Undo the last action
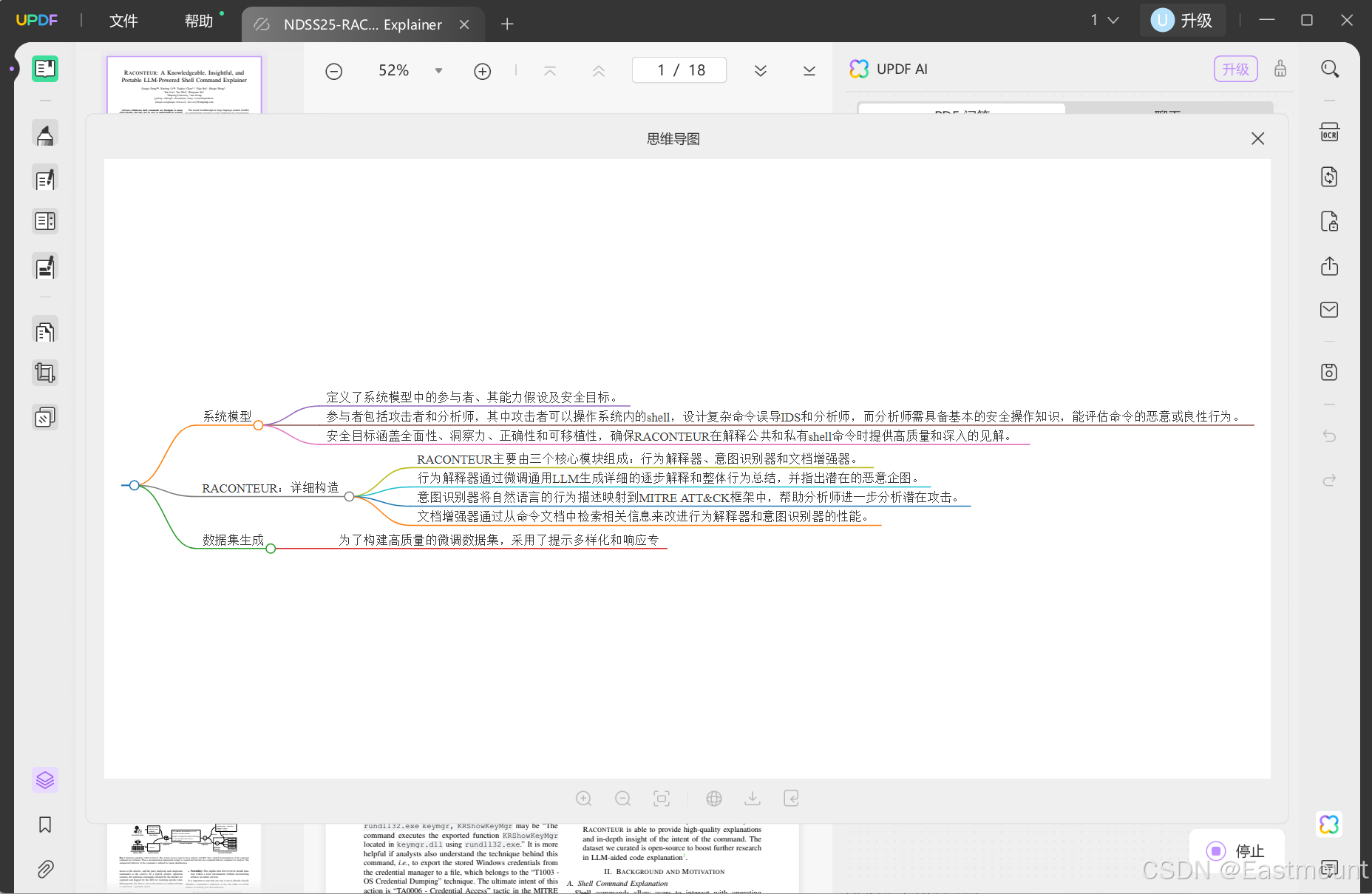1372x894 pixels. coord(1329,436)
